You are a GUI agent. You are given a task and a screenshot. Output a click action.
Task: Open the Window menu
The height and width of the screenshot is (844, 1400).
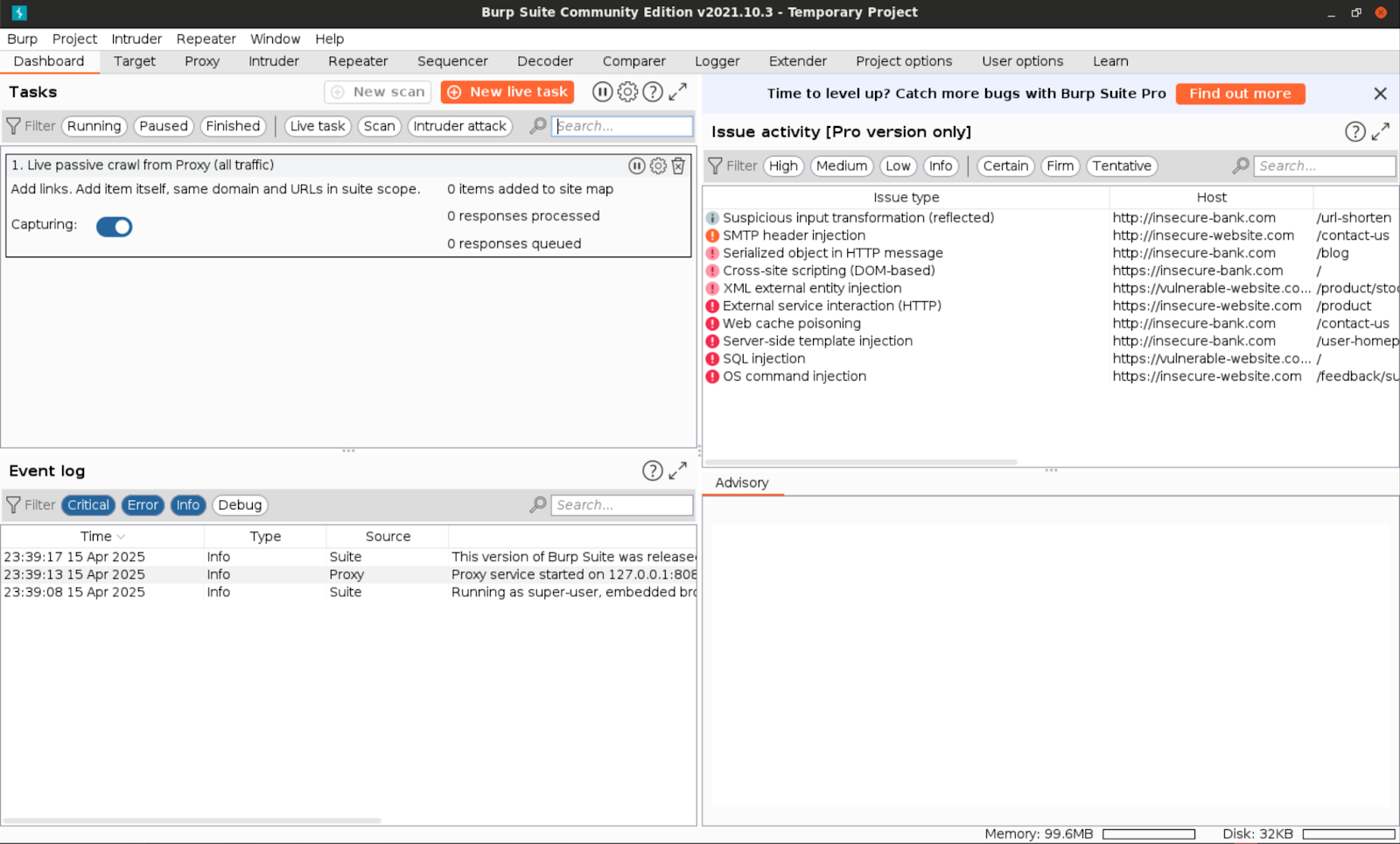(x=275, y=39)
